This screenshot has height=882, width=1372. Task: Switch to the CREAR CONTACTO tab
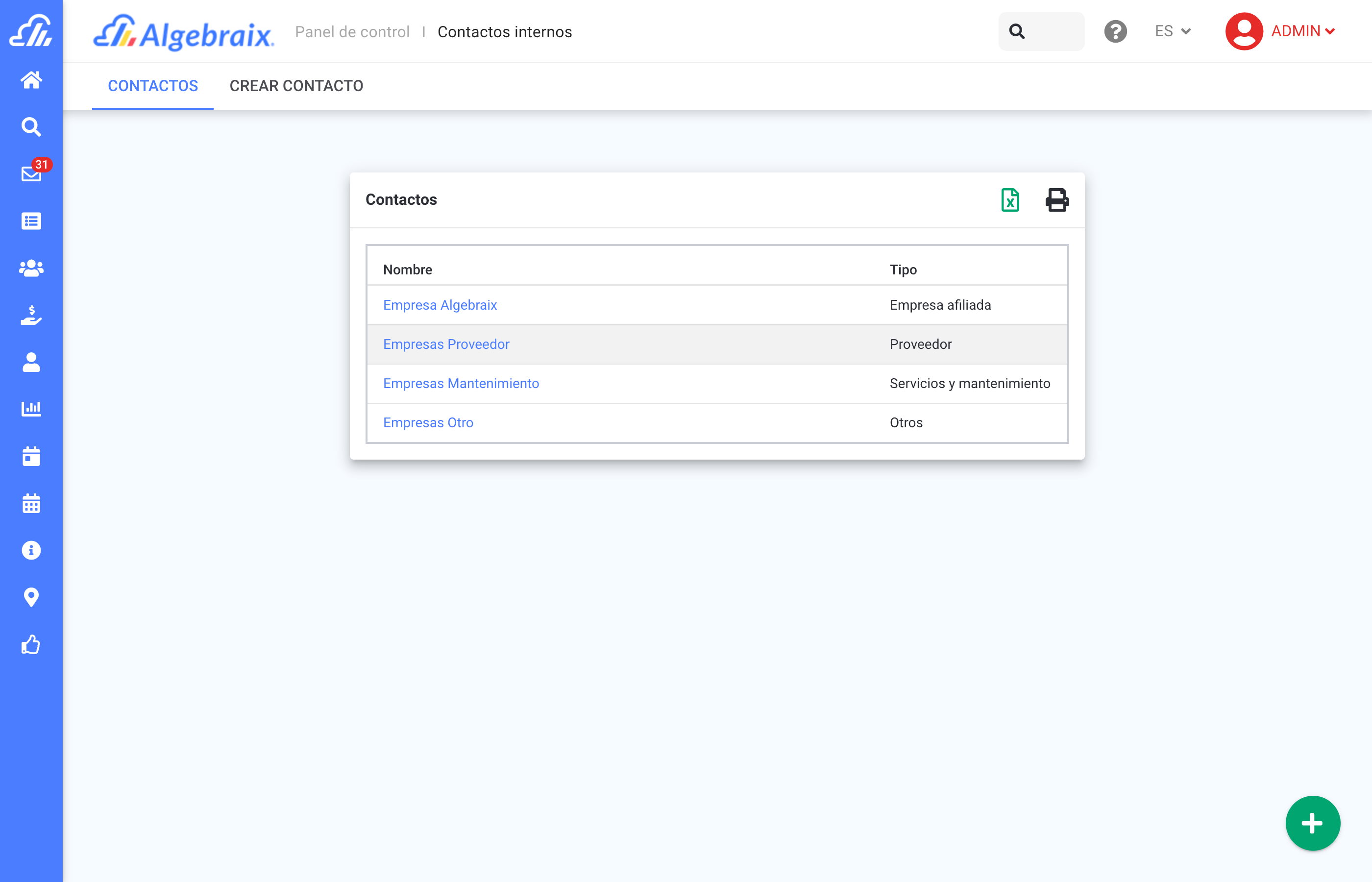pos(296,86)
